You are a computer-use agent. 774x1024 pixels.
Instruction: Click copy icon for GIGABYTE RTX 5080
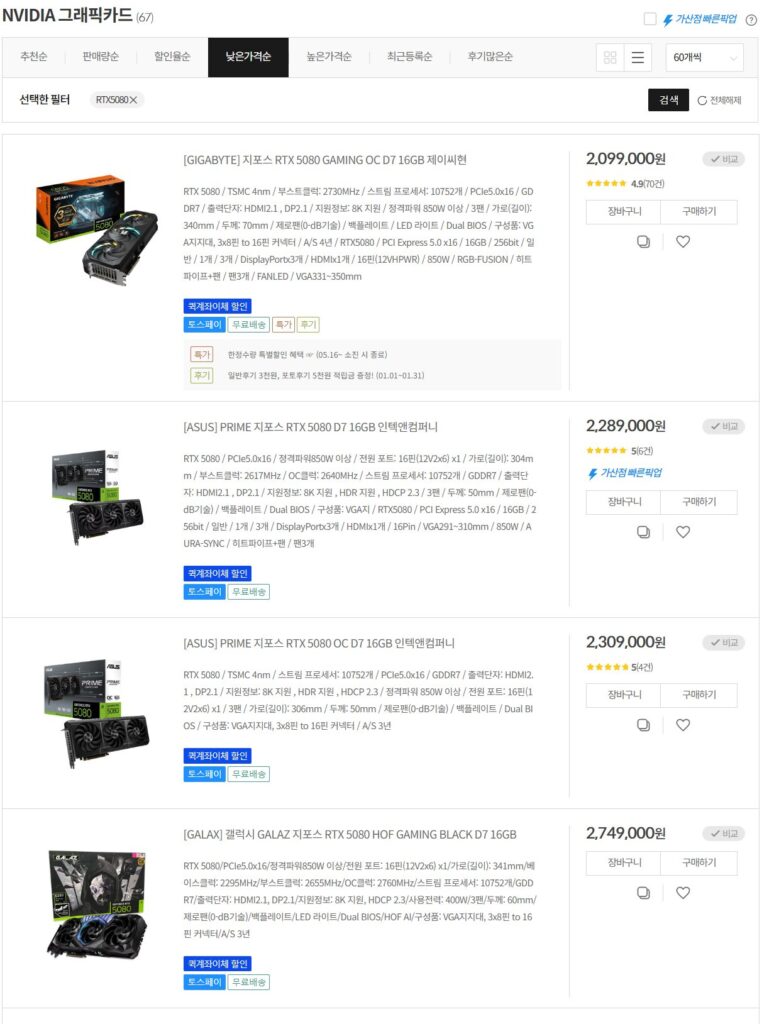point(643,242)
